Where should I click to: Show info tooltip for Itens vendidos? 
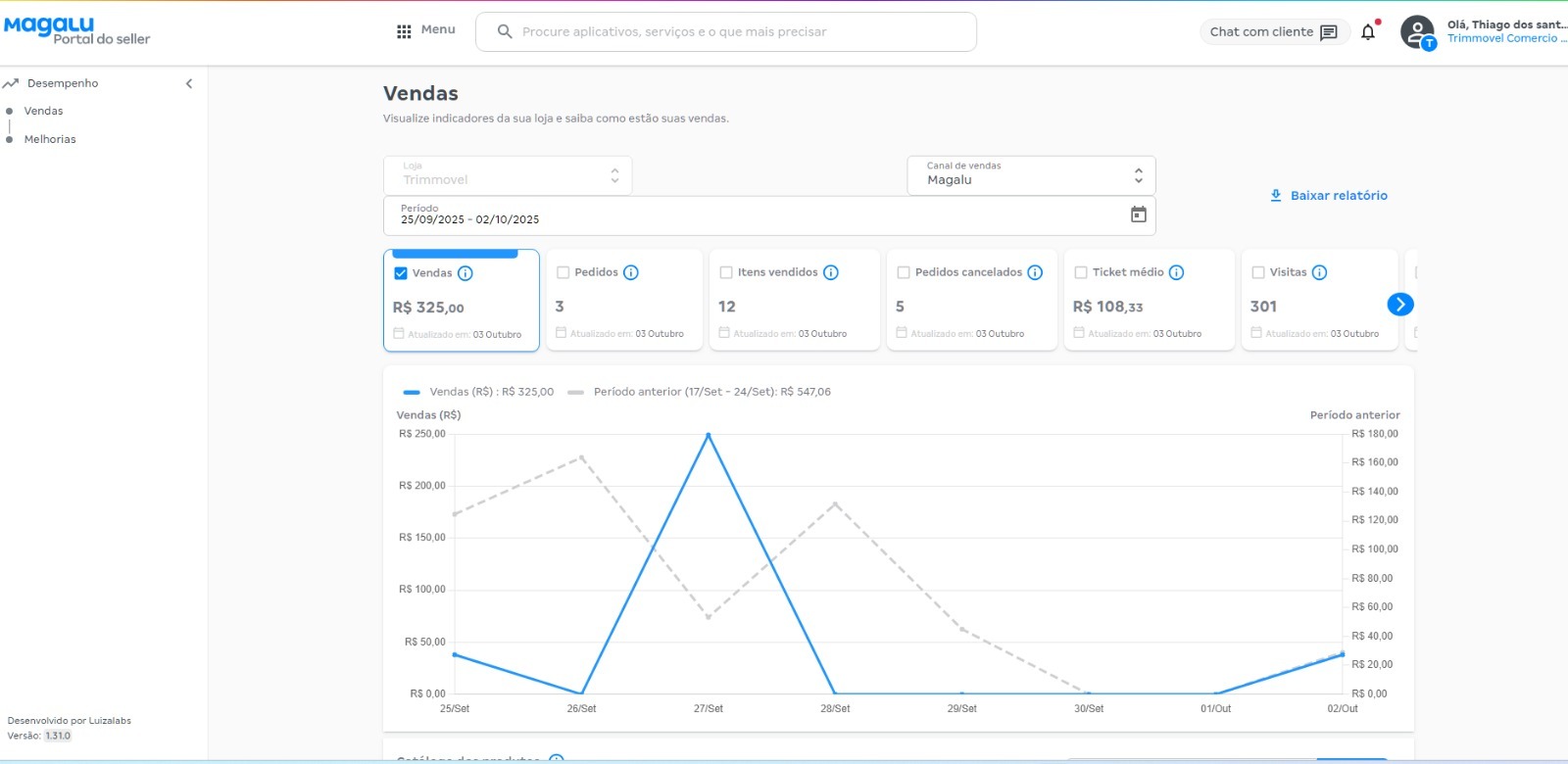[x=831, y=272]
